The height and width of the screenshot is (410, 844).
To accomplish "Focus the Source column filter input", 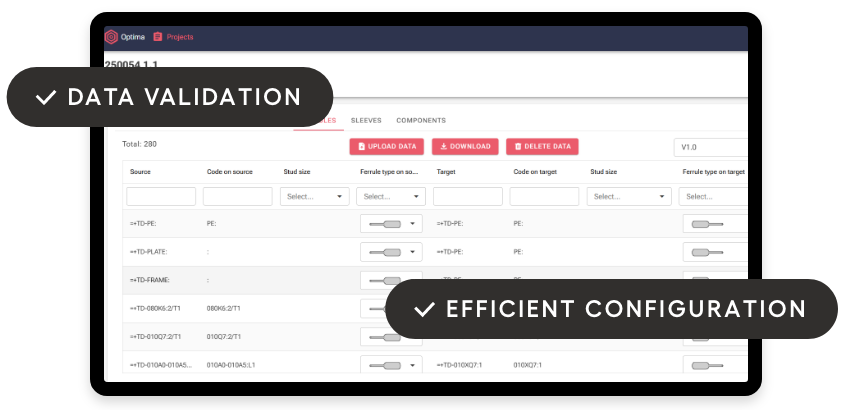I will [161, 197].
